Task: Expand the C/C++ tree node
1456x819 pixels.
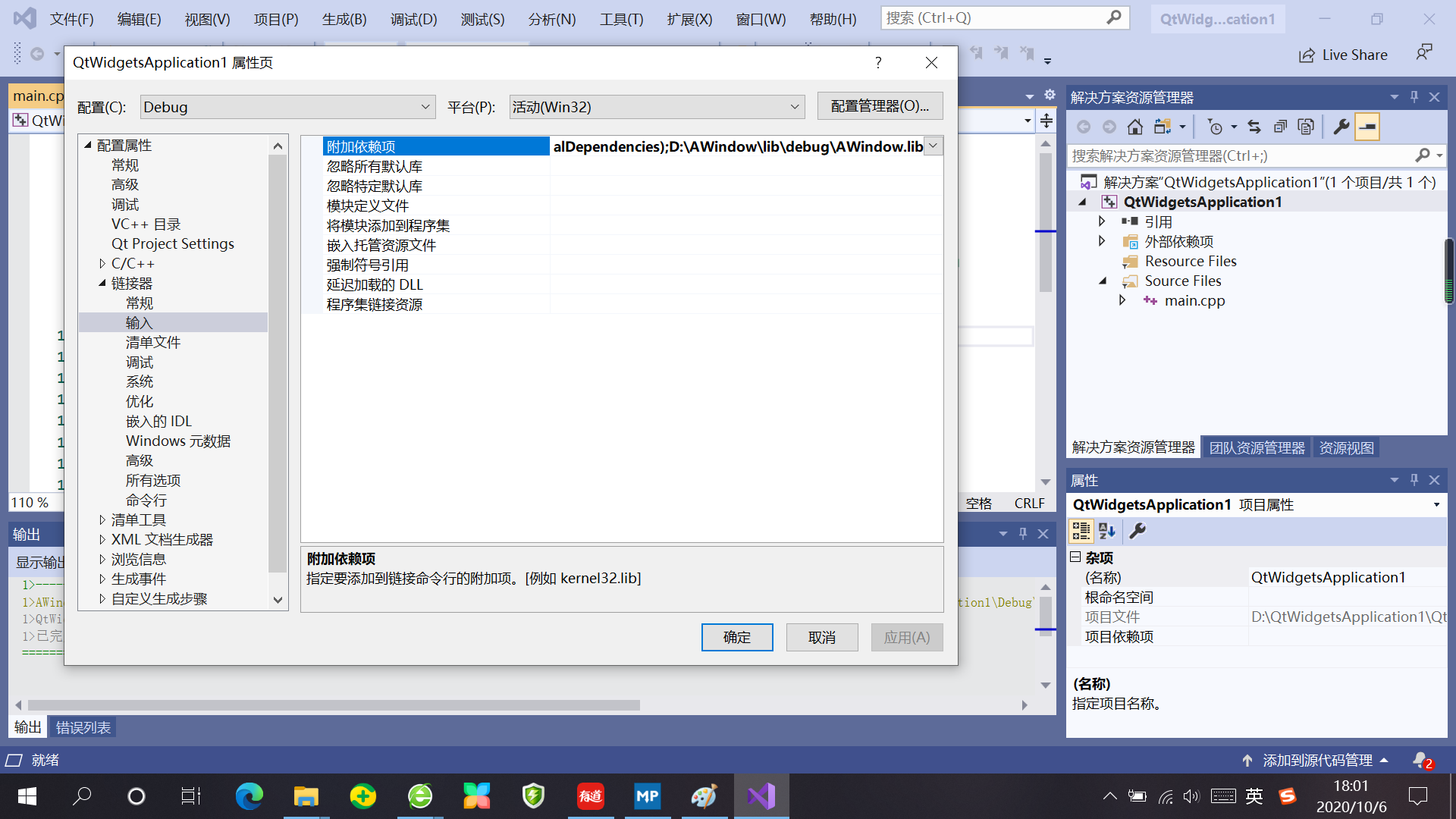Action: [102, 264]
